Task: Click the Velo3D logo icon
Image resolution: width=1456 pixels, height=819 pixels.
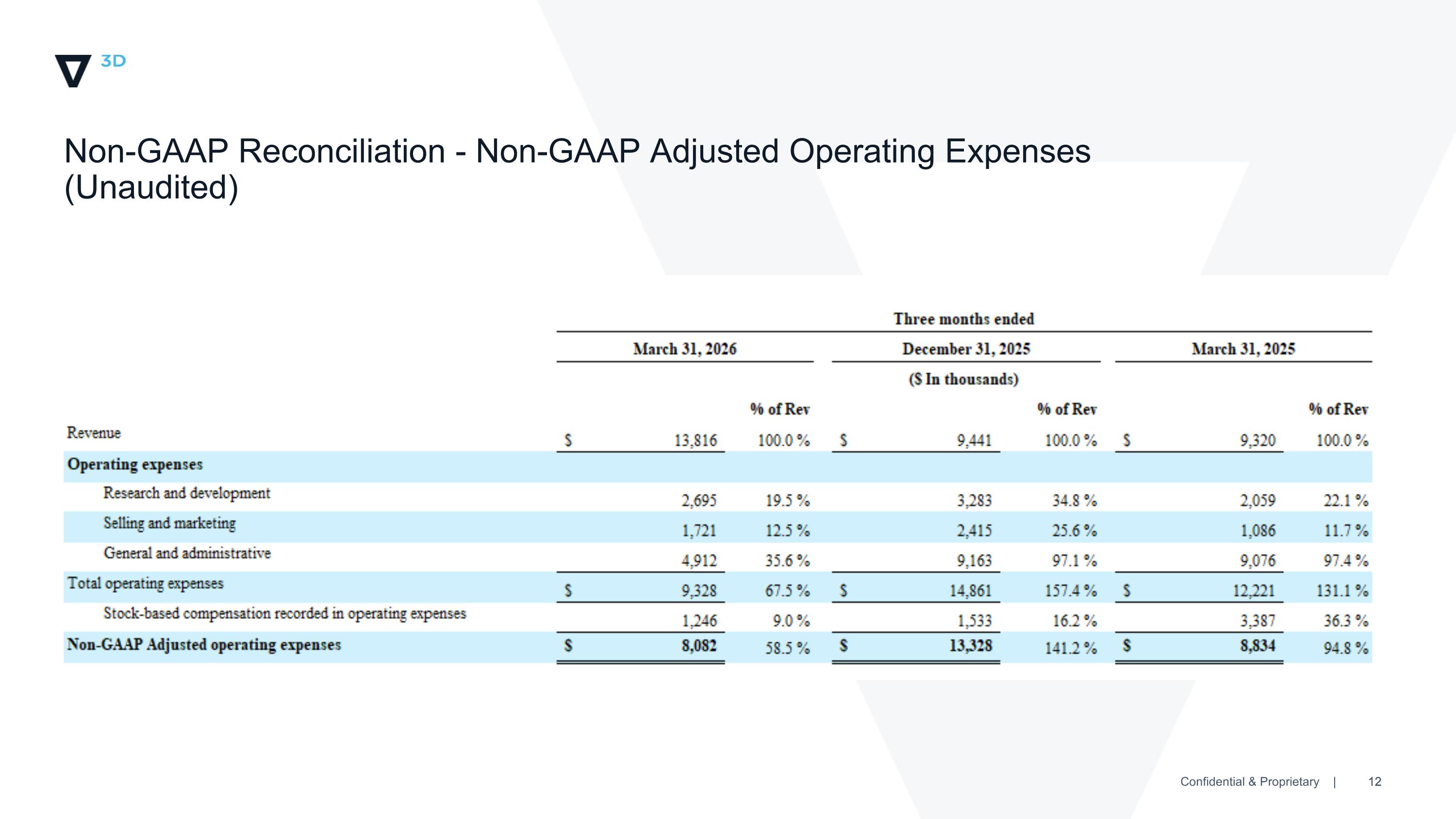Action: (x=73, y=71)
